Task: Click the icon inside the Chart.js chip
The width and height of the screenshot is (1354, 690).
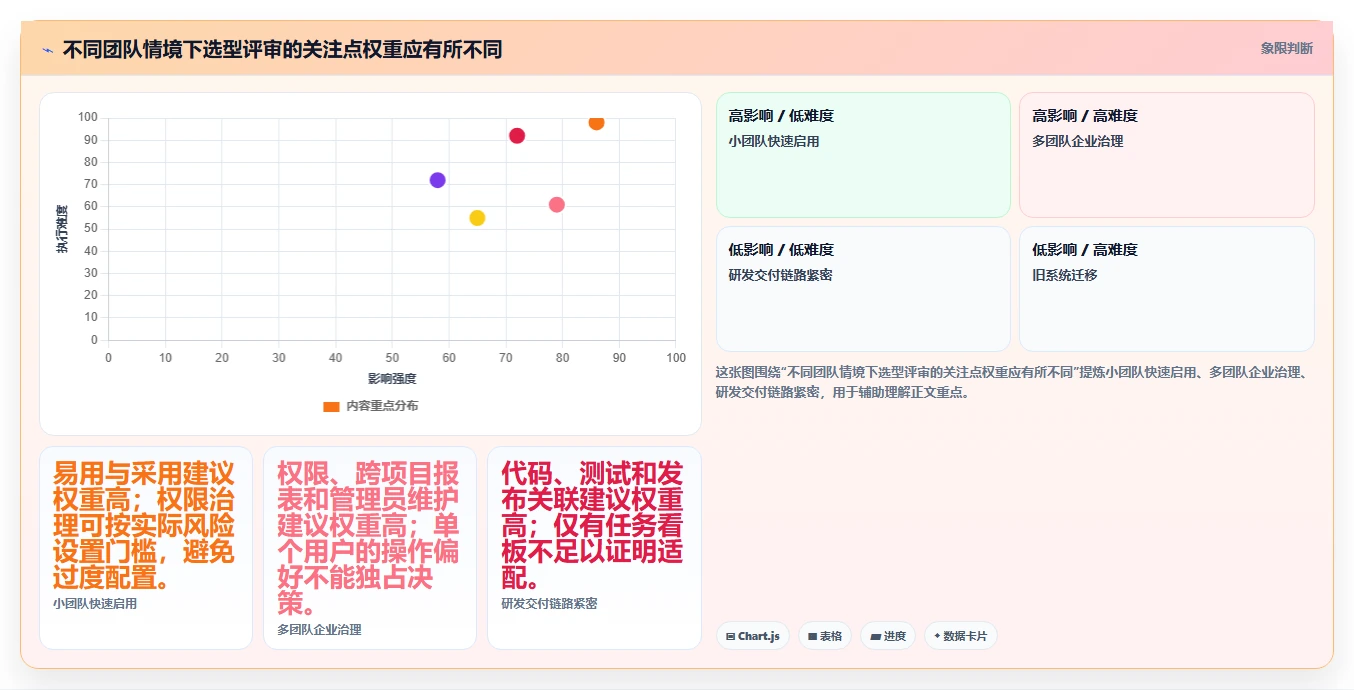Action: coord(731,636)
